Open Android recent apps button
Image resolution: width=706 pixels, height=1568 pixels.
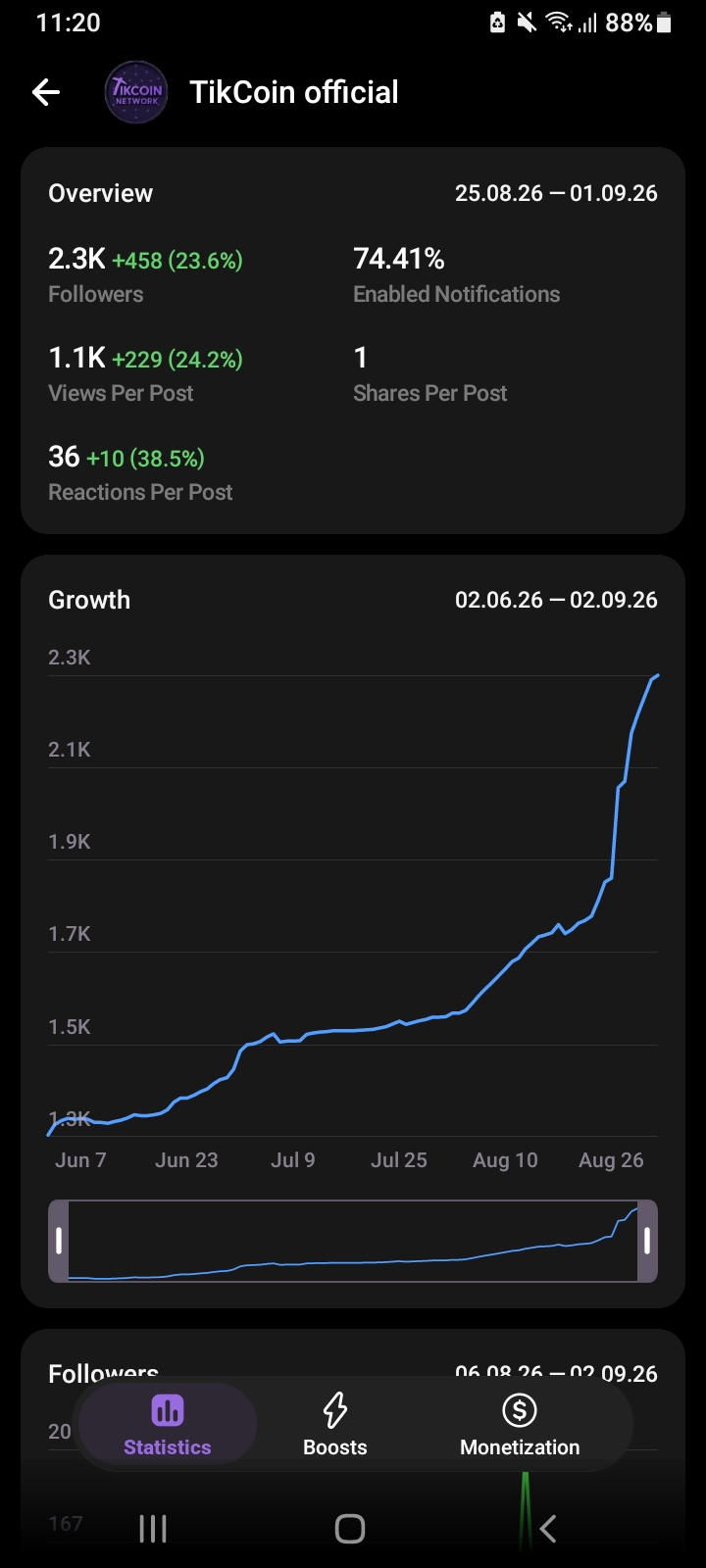tap(153, 1529)
